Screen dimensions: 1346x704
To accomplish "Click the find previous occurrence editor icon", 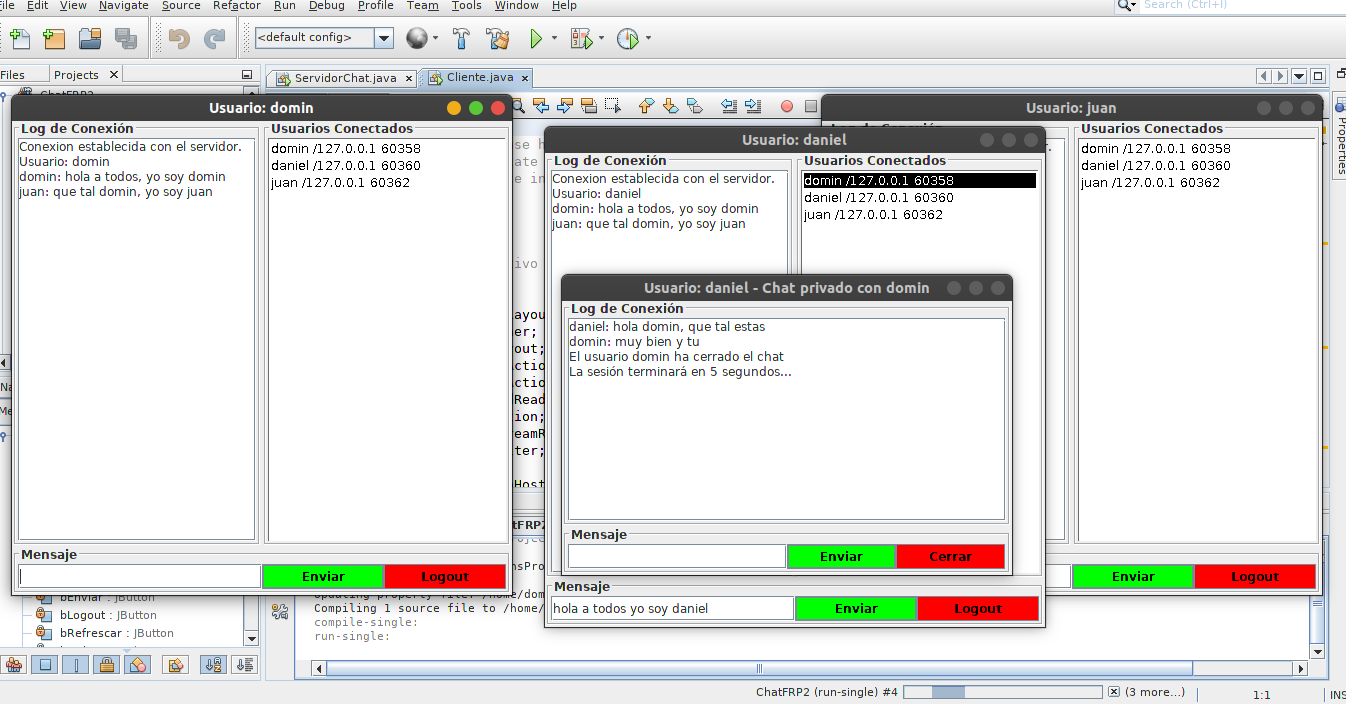I will 543,105.
